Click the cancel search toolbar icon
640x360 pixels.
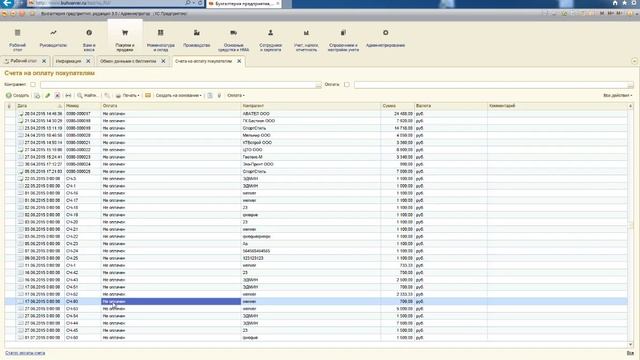[x=107, y=96]
